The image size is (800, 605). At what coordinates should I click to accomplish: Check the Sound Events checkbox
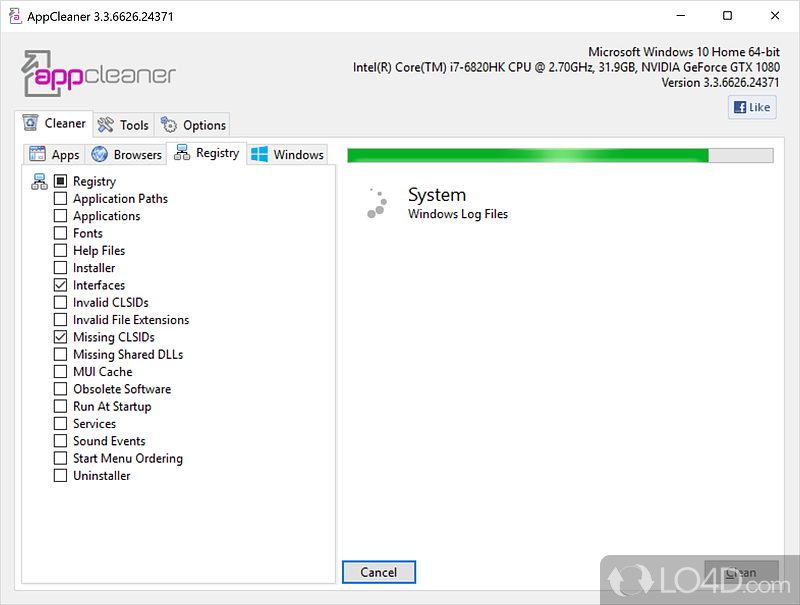[60, 441]
